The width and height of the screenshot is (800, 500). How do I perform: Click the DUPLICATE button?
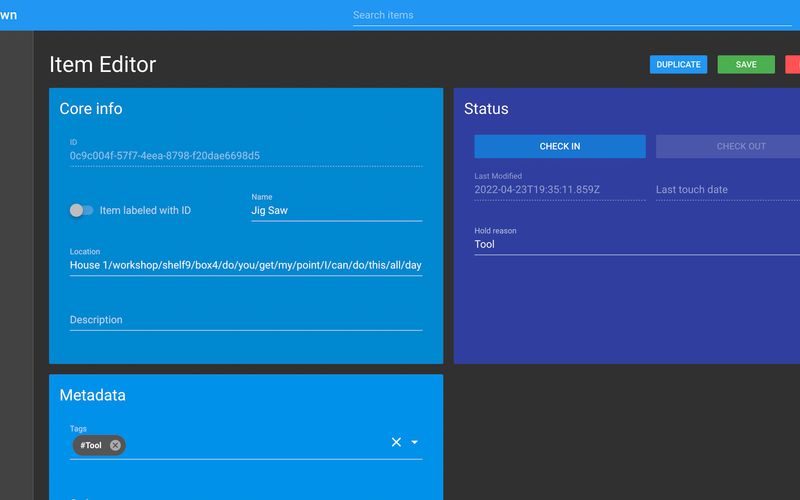(x=678, y=65)
